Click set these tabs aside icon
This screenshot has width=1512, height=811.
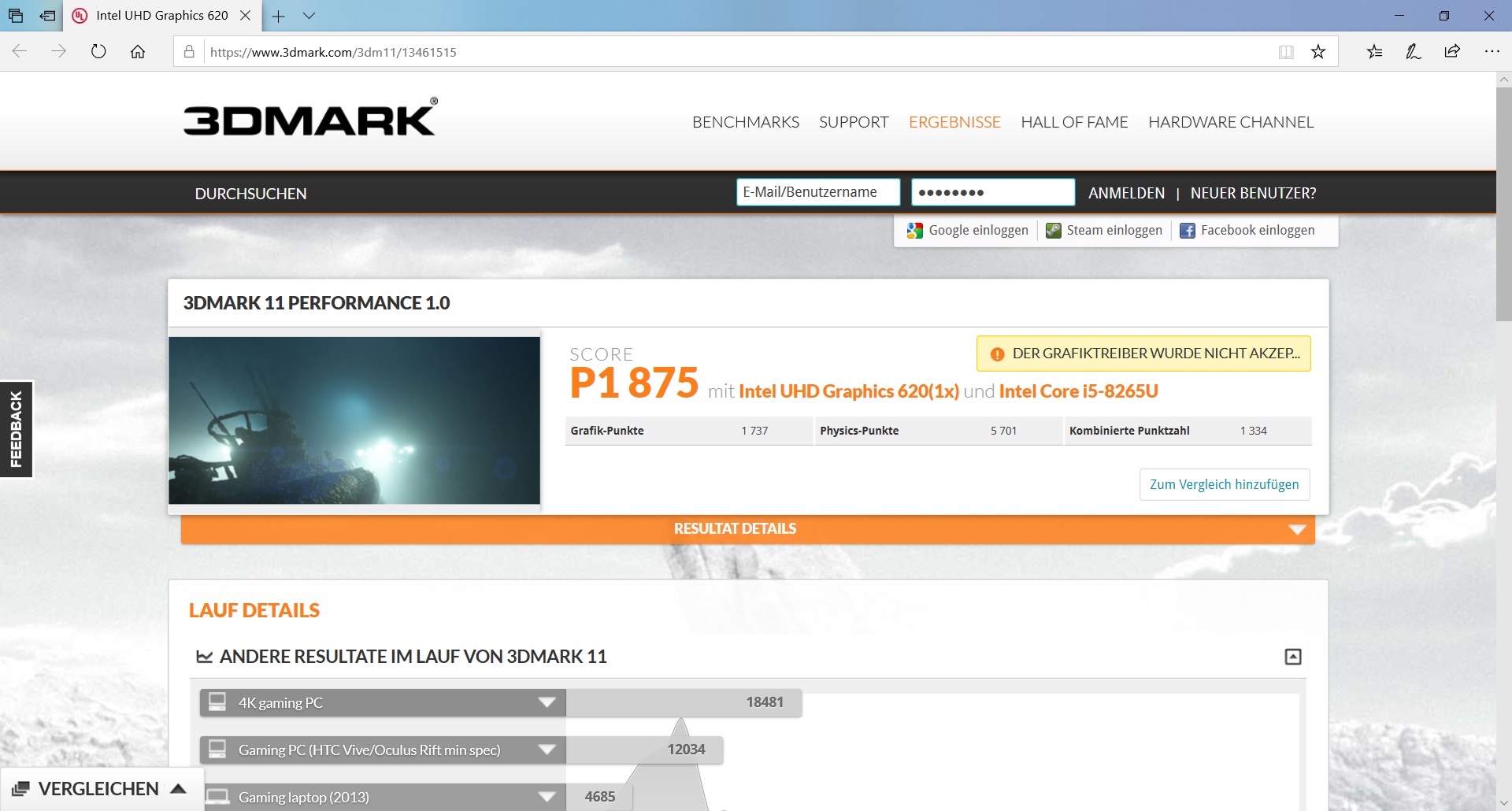click(x=48, y=16)
